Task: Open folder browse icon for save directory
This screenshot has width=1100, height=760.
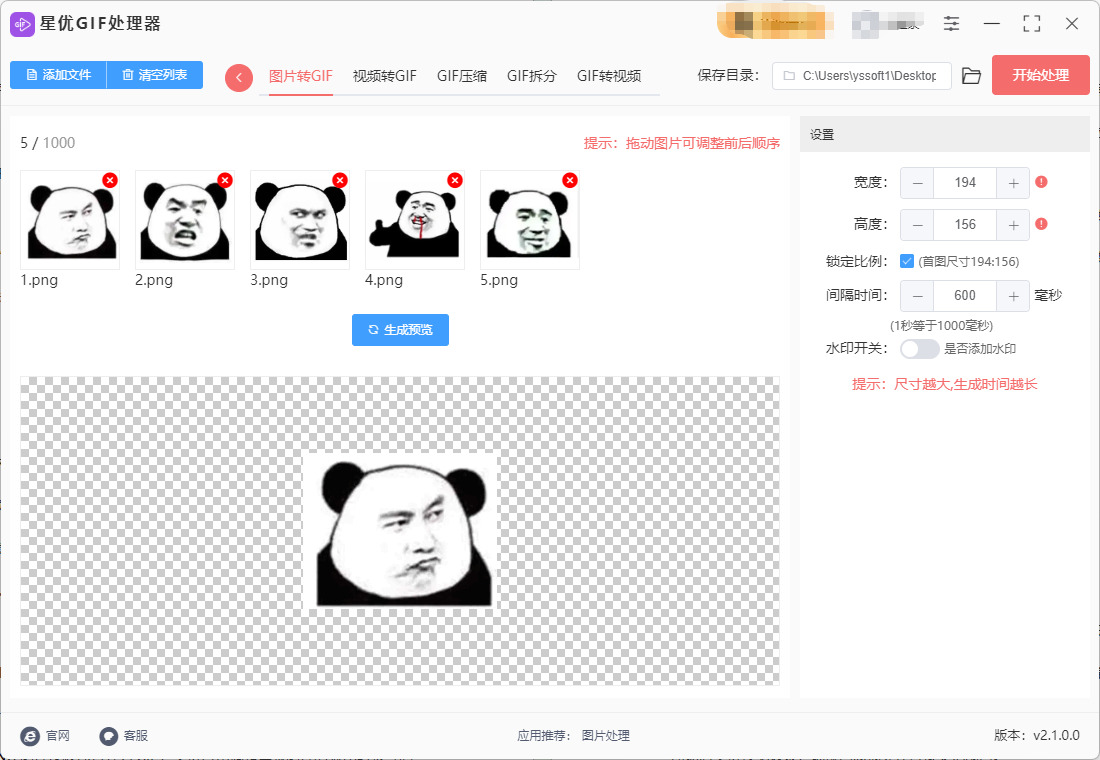Action: (971, 76)
